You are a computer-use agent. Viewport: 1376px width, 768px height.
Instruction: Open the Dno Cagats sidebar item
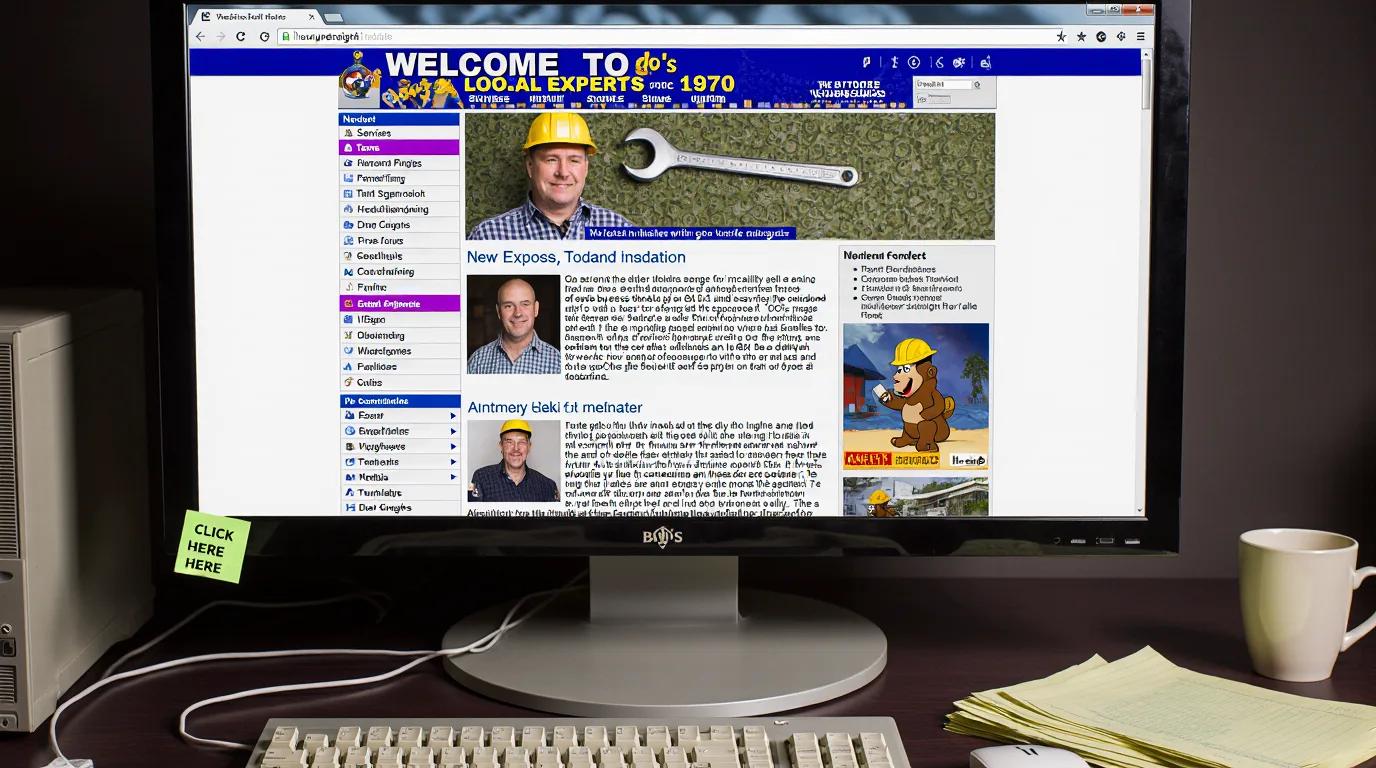point(399,225)
